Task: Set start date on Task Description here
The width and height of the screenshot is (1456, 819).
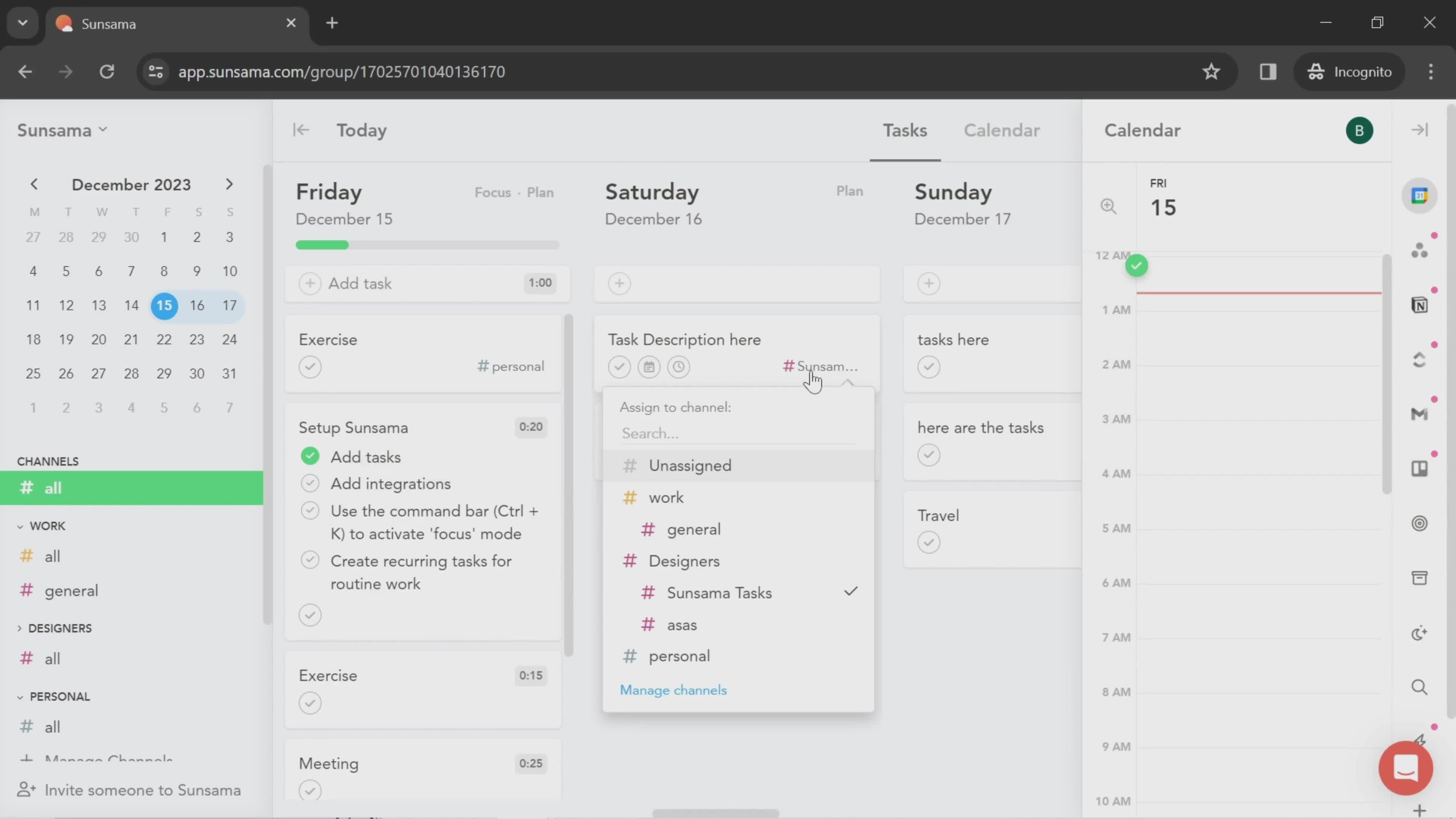Action: (x=649, y=367)
